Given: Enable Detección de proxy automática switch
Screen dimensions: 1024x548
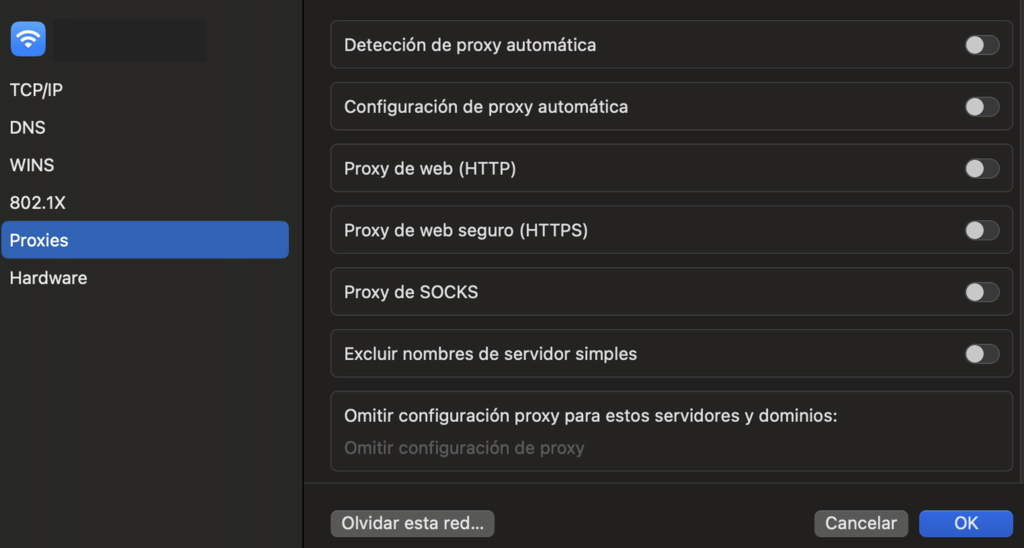Looking at the screenshot, I should (982, 45).
